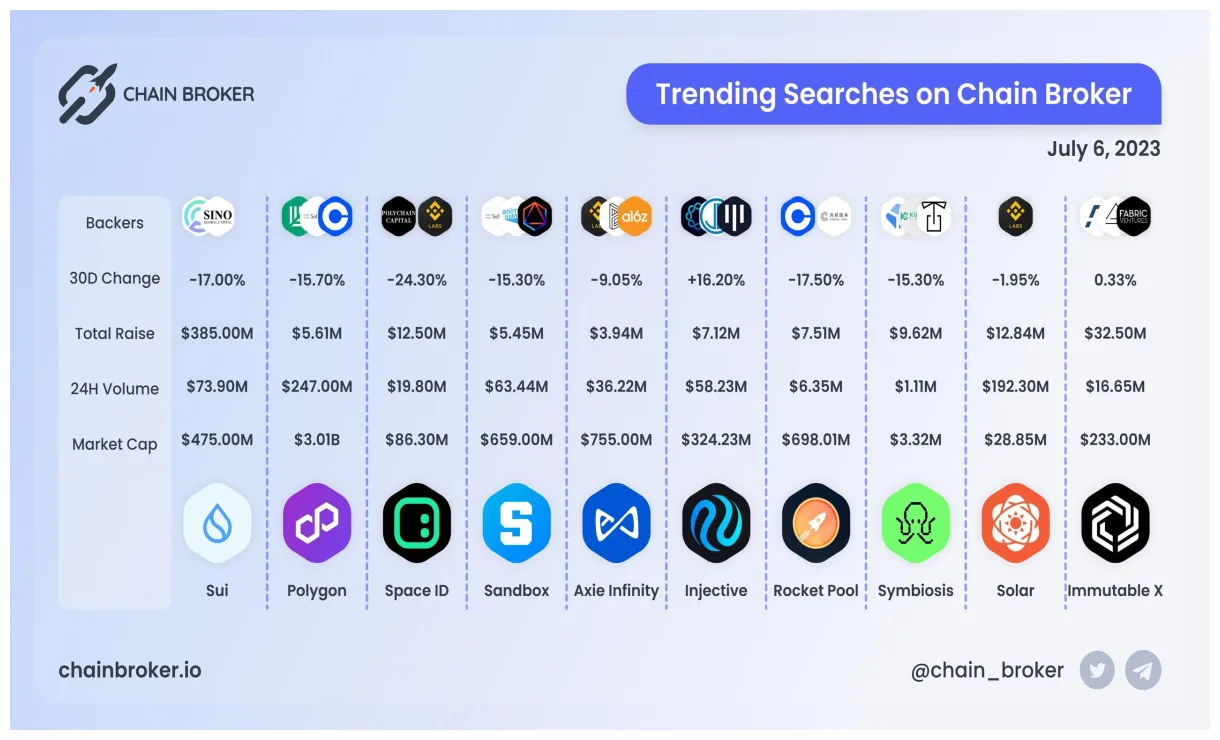Click the Solar token logo
This screenshot has width=1220, height=740.
1015,522
